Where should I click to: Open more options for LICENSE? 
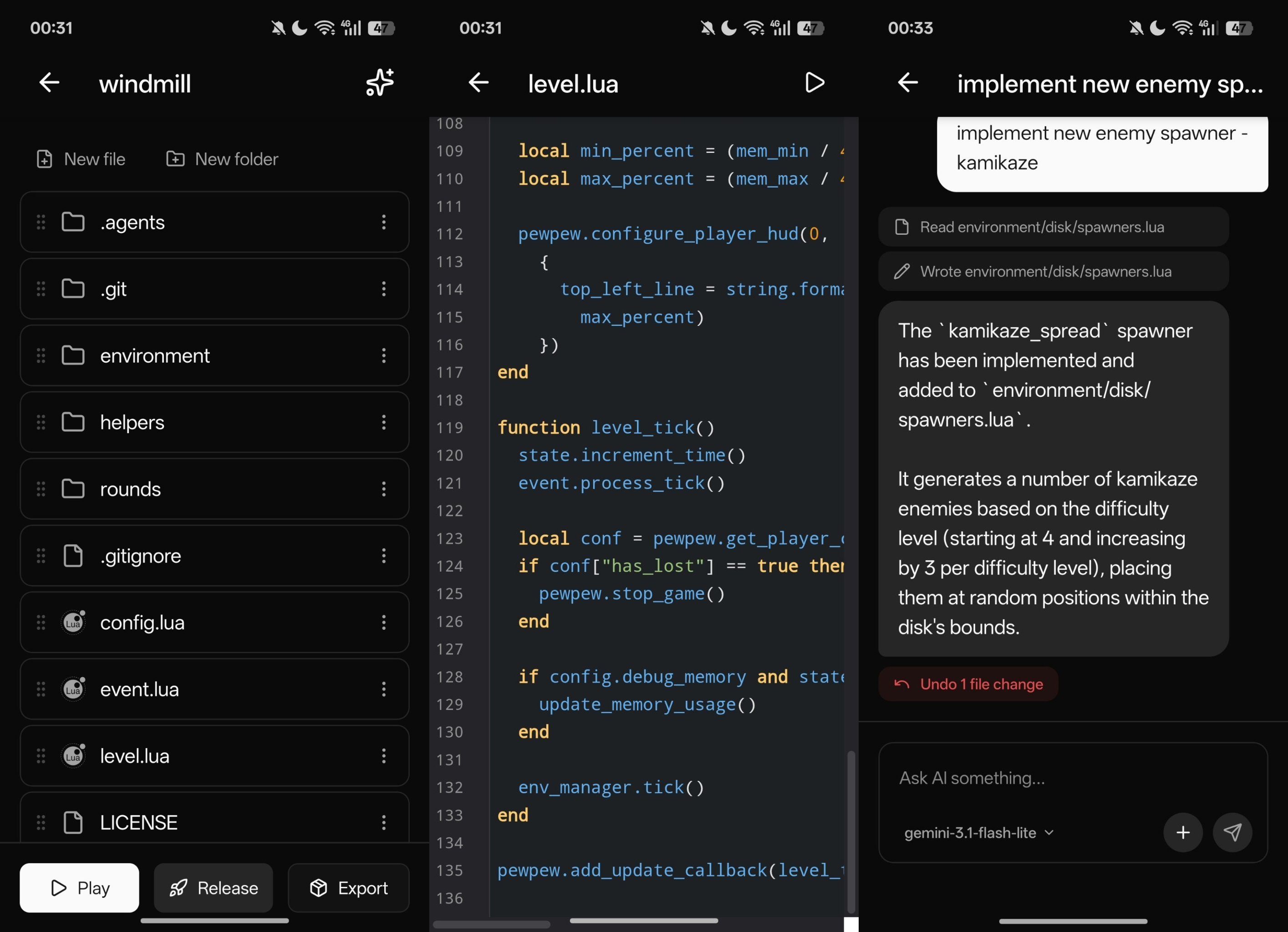click(x=384, y=822)
